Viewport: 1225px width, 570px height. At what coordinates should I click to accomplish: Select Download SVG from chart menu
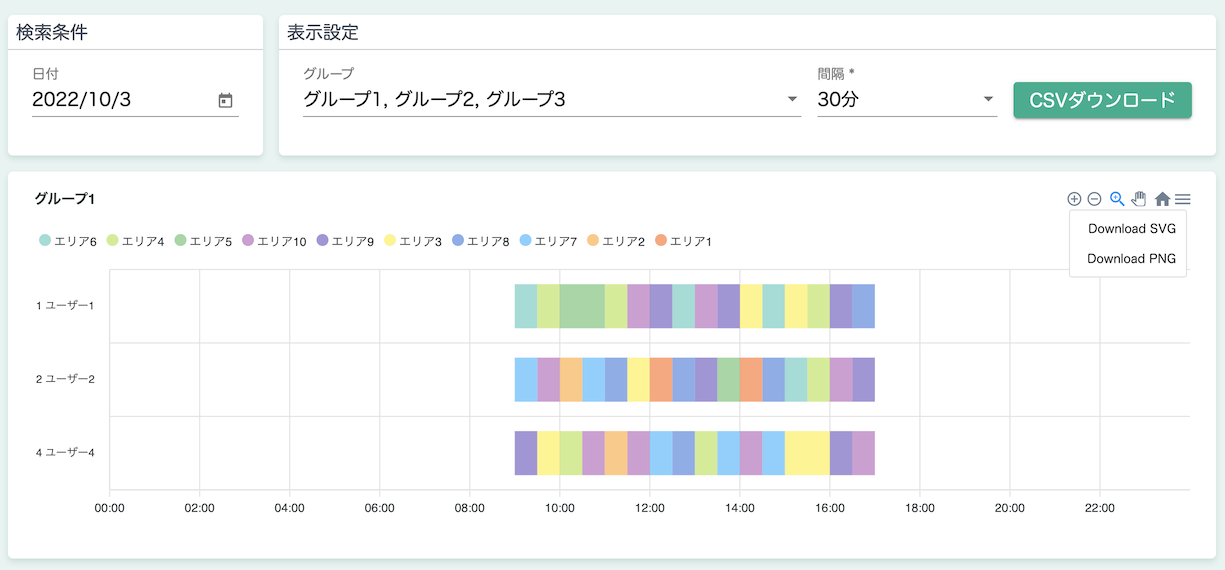[1131, 228]
